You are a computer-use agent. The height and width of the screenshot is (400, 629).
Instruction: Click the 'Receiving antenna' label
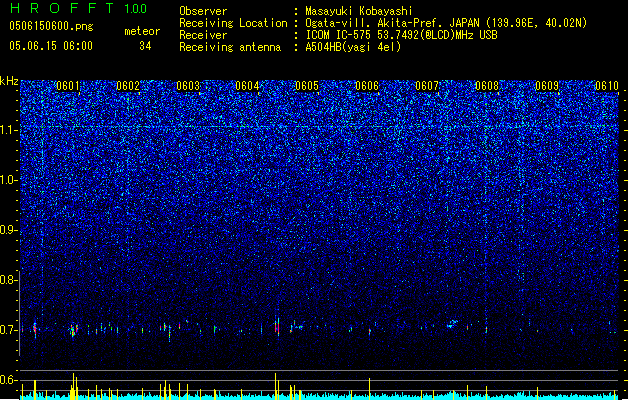coord(230,47)
